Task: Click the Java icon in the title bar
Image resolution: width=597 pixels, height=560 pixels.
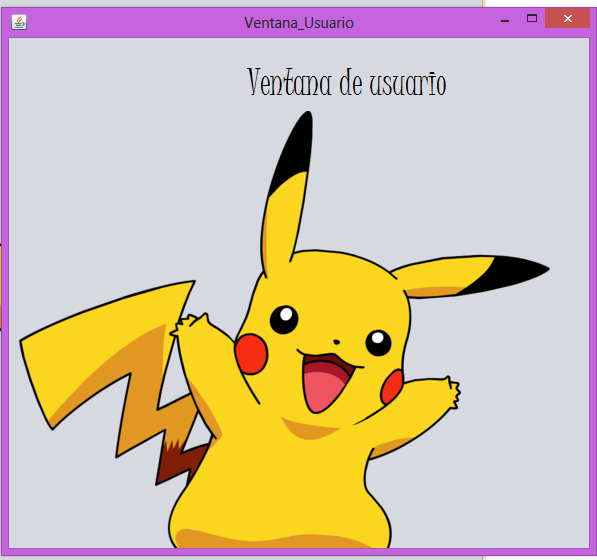Action: [x=19, y=22]
